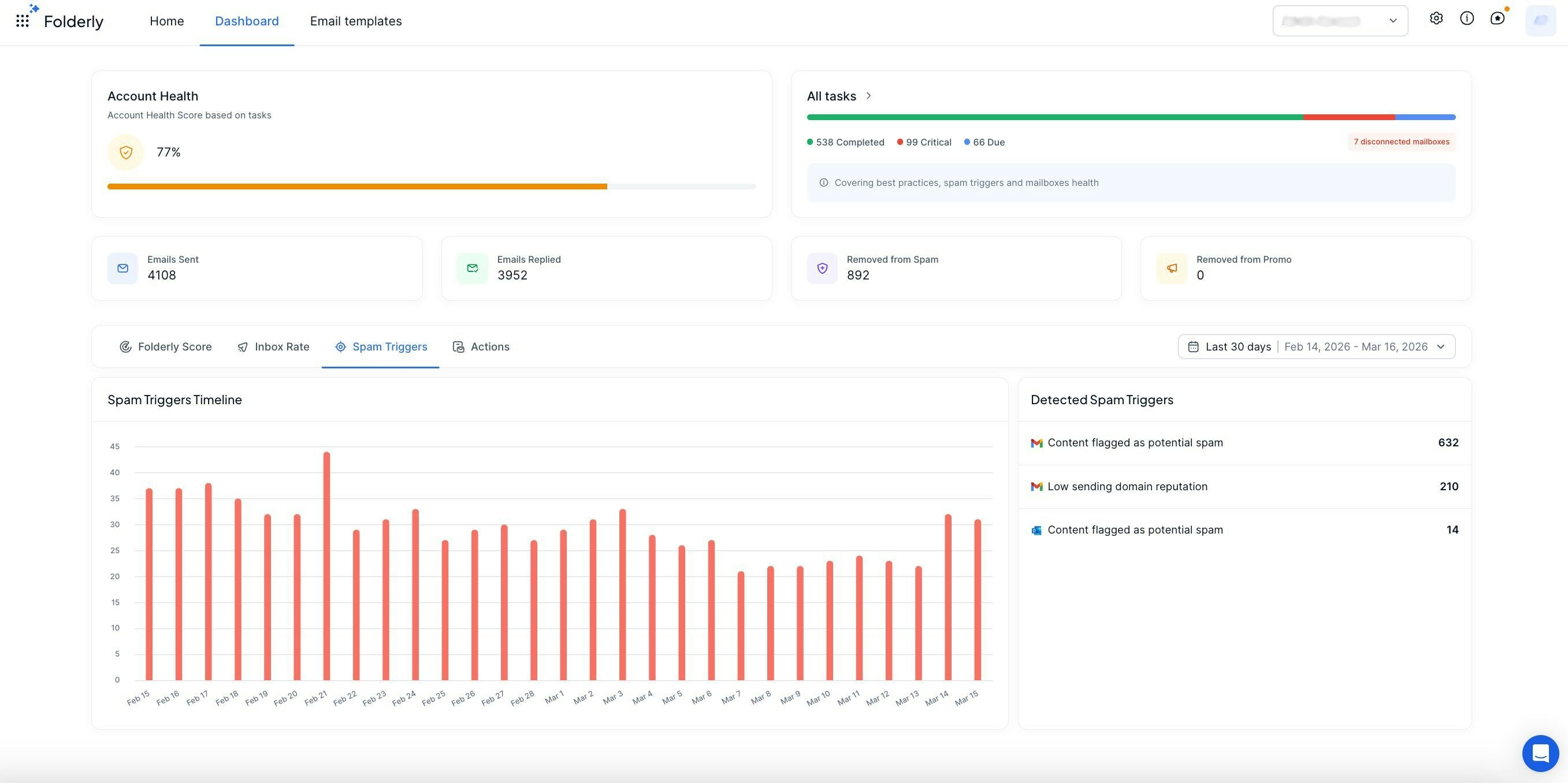Click the Removed from Promo megaphone icon
1568x783 pixels.
tap(1172, 269)
